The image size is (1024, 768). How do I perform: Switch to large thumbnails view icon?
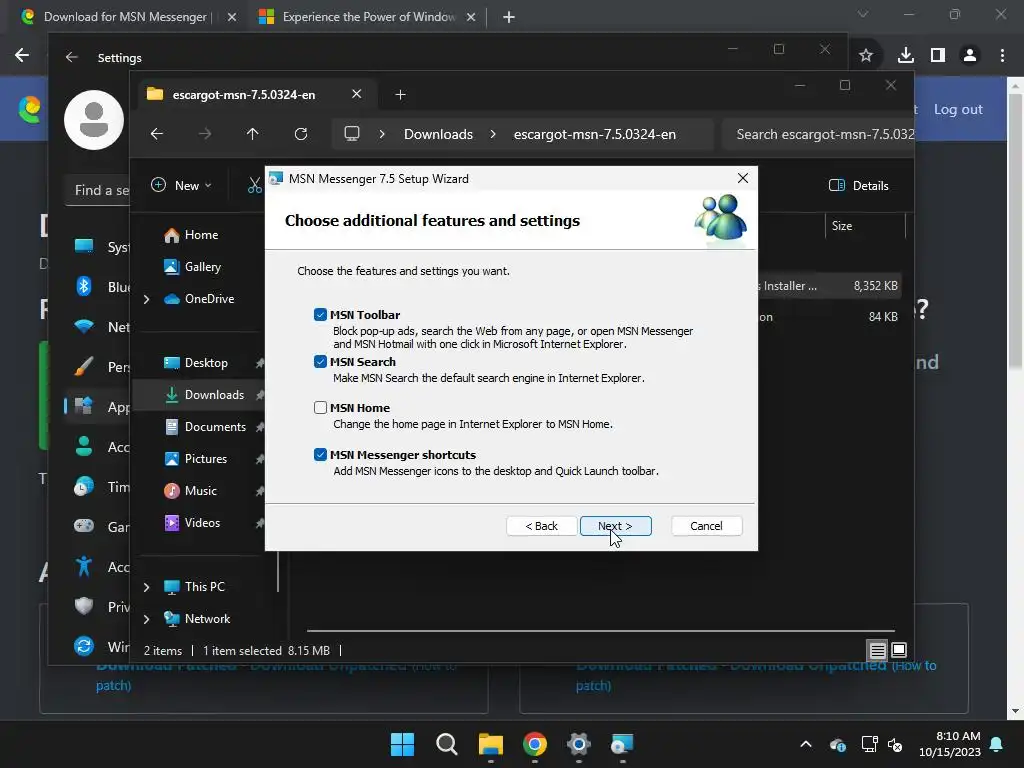899,650
